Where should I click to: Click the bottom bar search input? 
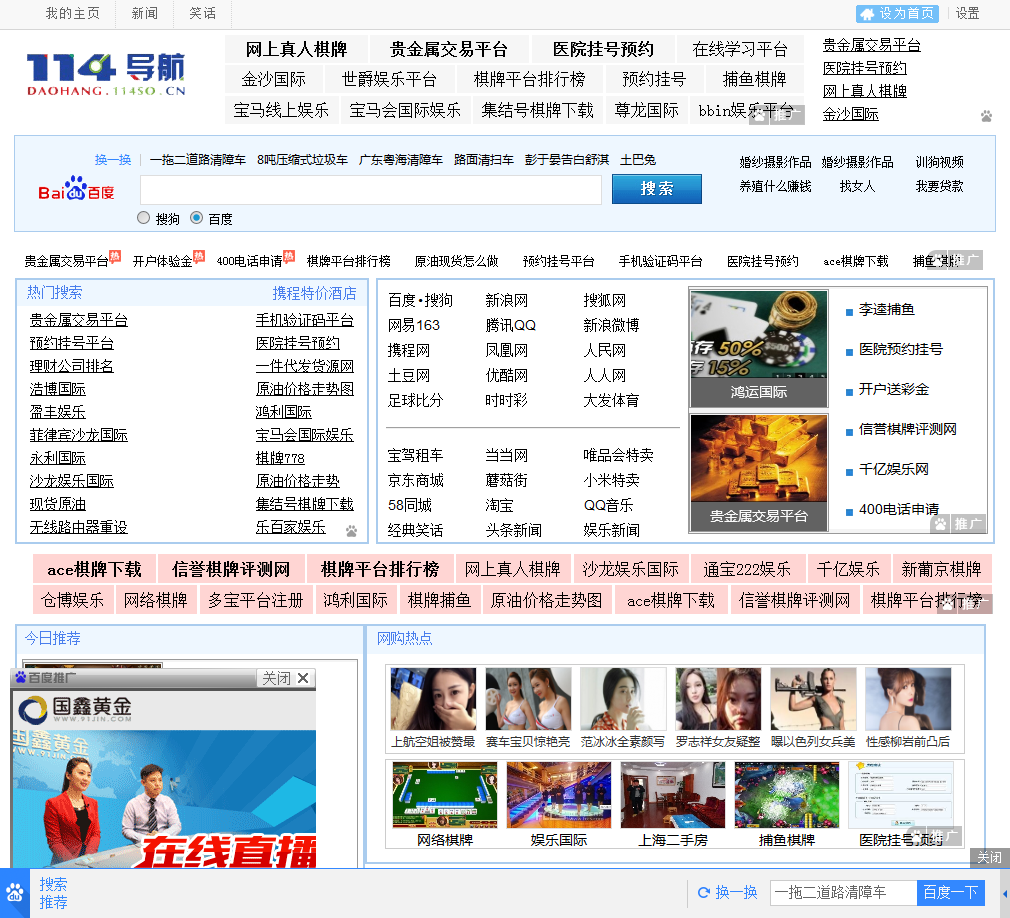[843, 892]
